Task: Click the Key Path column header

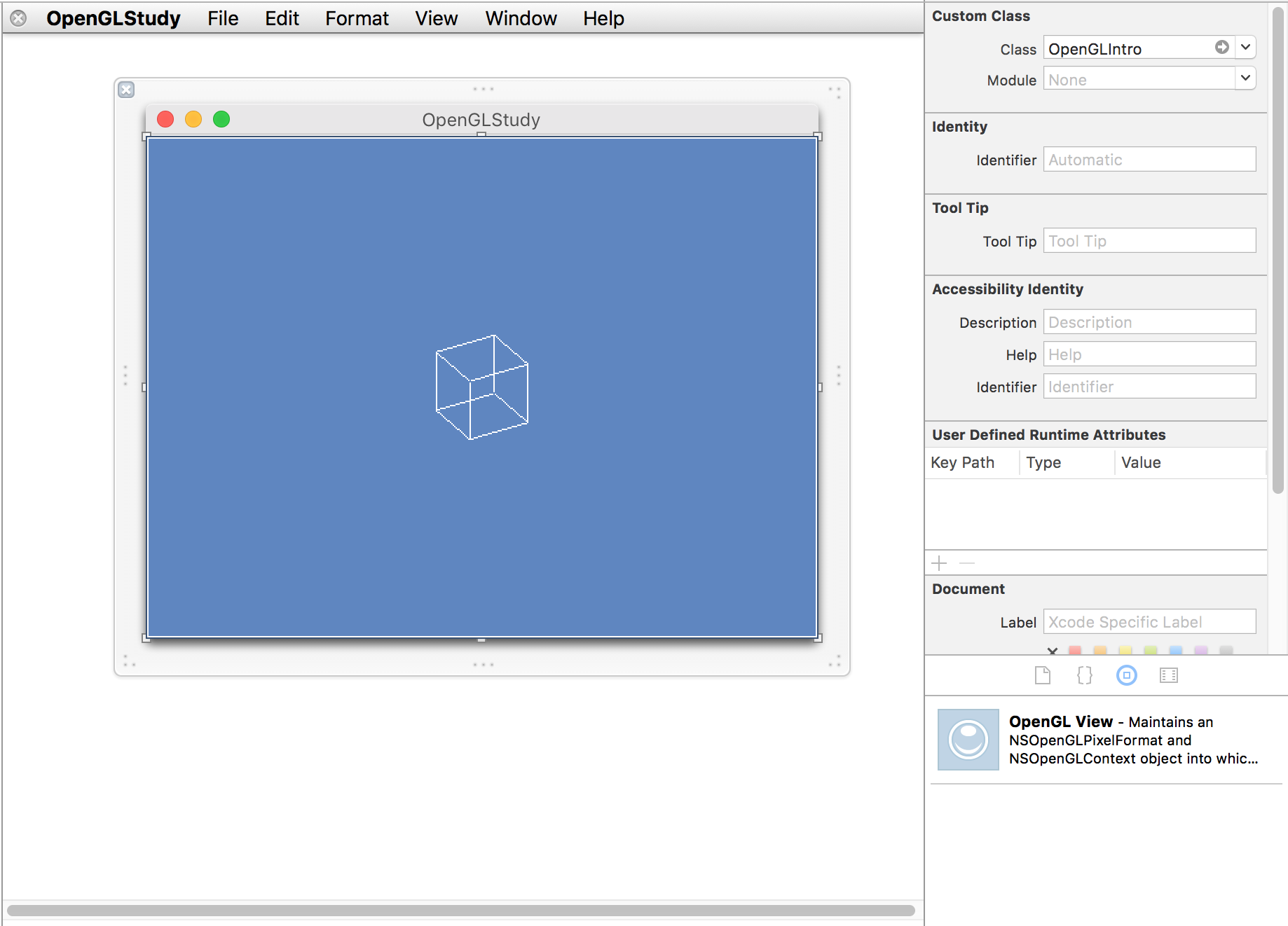Action: coord(972,462)
